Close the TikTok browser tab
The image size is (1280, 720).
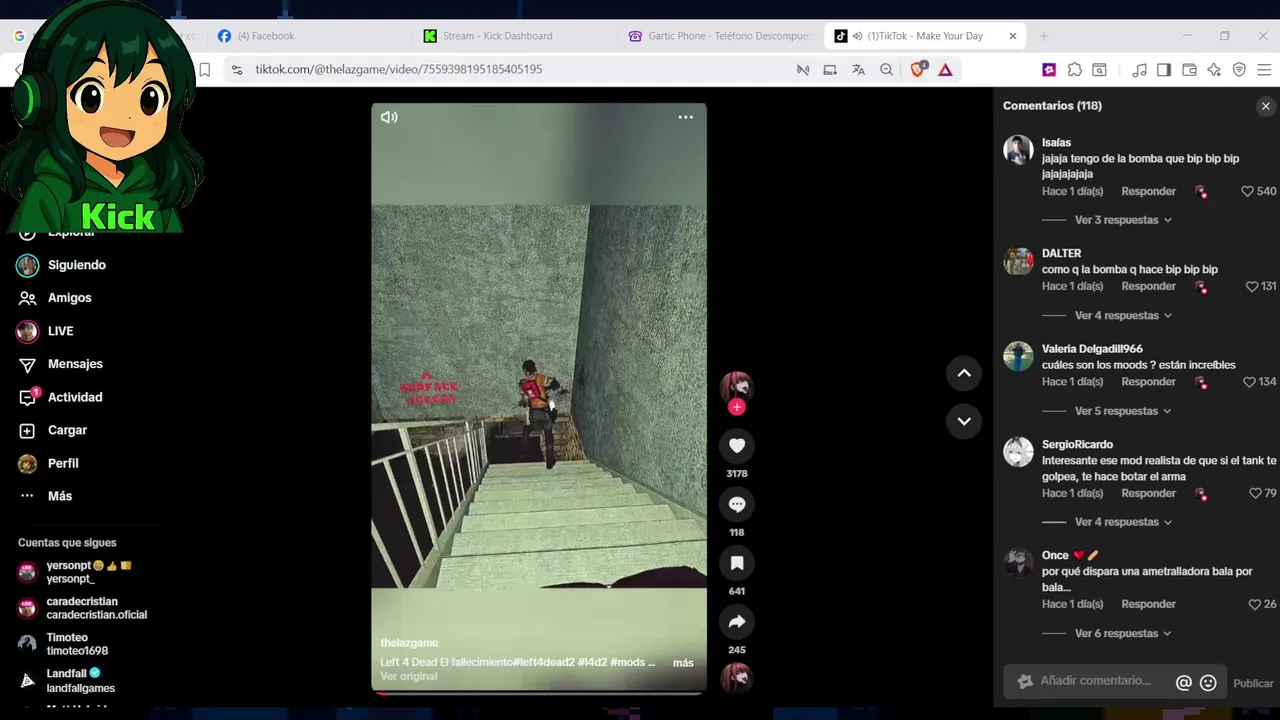pyautogui.click(x=1013, y=36)
